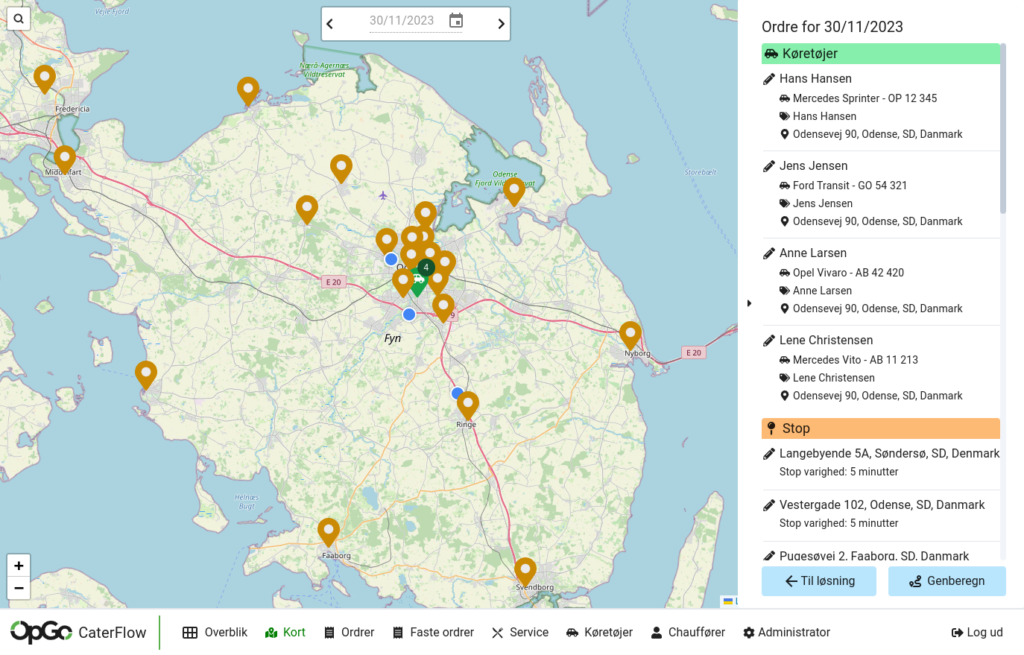
Task: Click the Til løsning button
Action: point(818,581)
